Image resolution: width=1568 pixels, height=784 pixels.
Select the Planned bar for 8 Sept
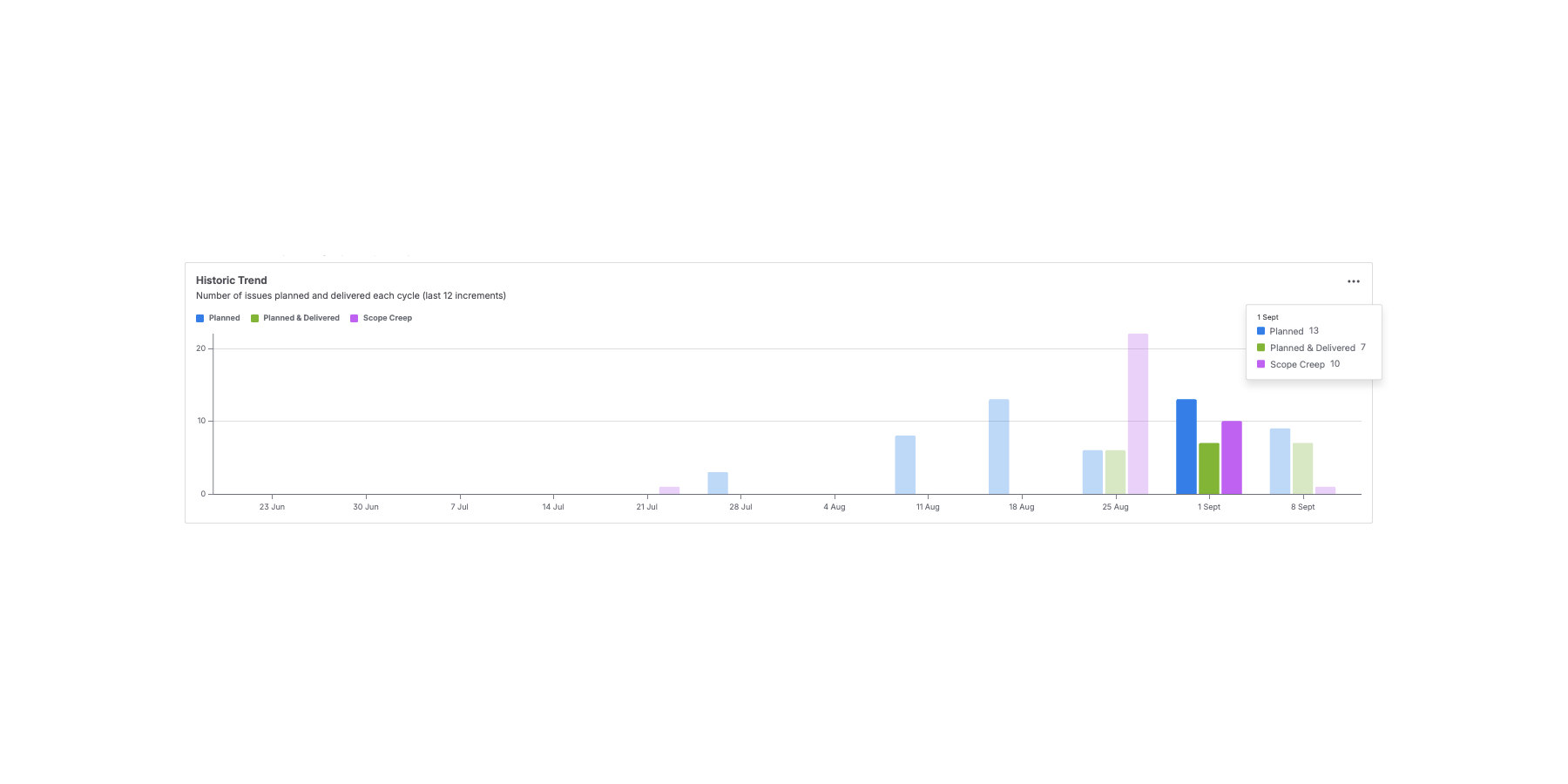click(1280, 462)
